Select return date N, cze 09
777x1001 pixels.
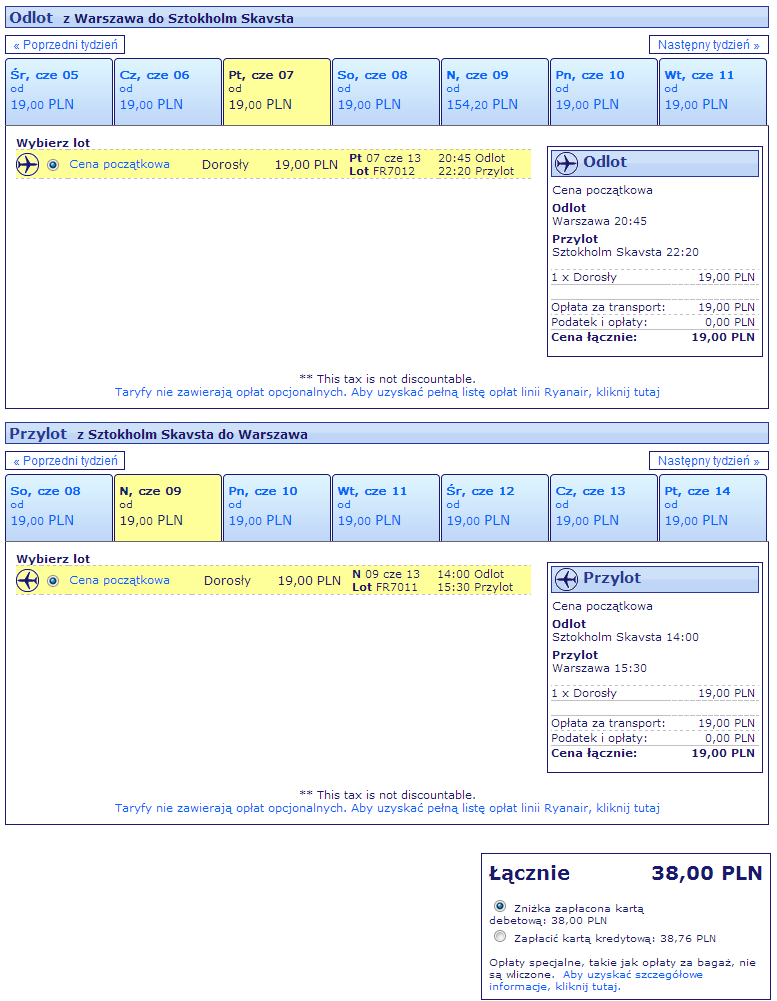[168, 508]
